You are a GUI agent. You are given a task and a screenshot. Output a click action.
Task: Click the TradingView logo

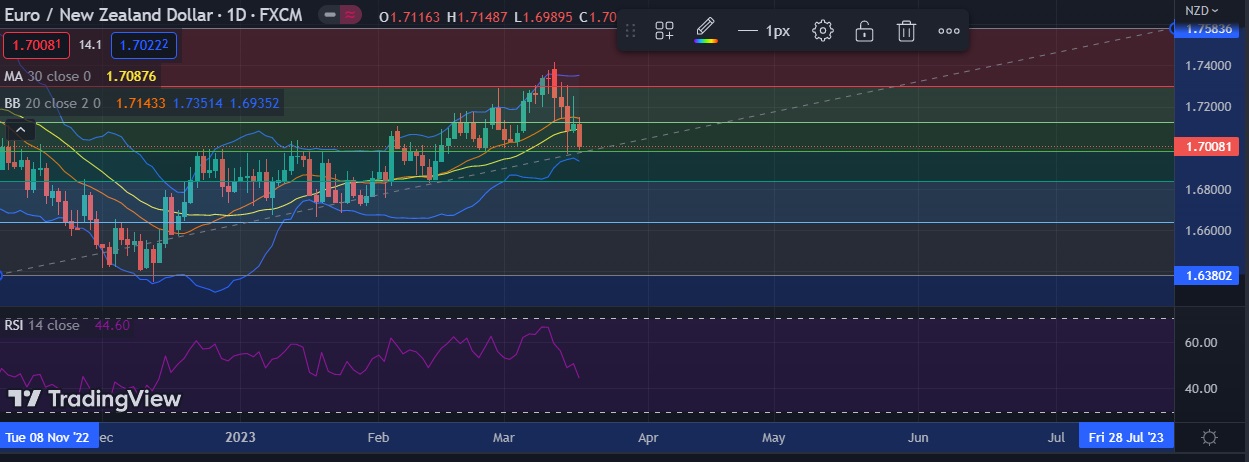pos(95,399)
